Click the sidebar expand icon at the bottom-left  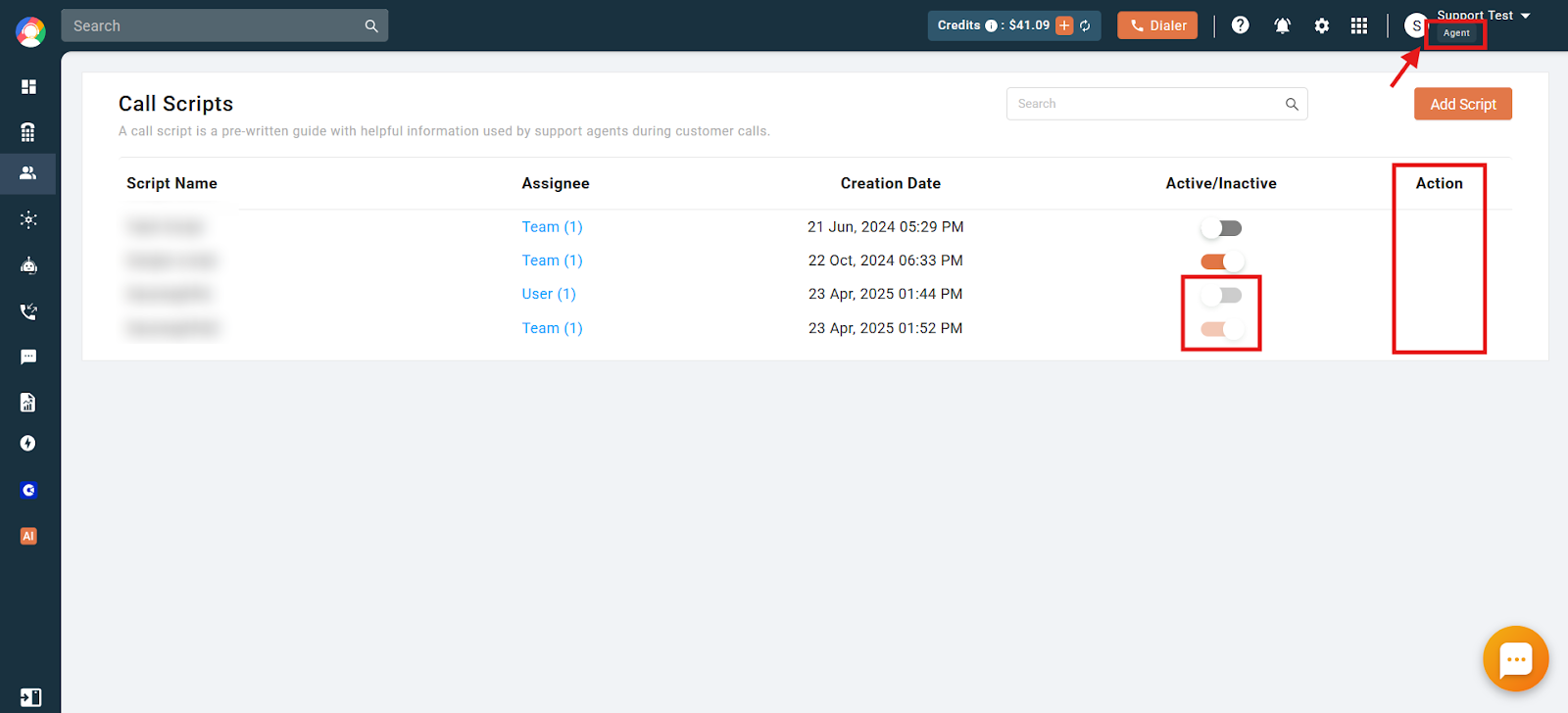(x=30, y=697)
